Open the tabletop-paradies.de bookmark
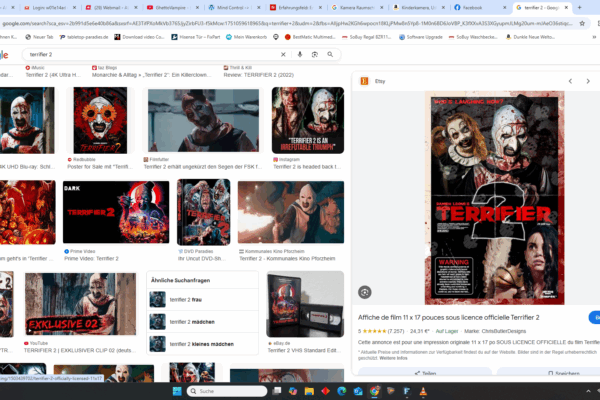This screenshot has height=400, width=600. [84, 37]
